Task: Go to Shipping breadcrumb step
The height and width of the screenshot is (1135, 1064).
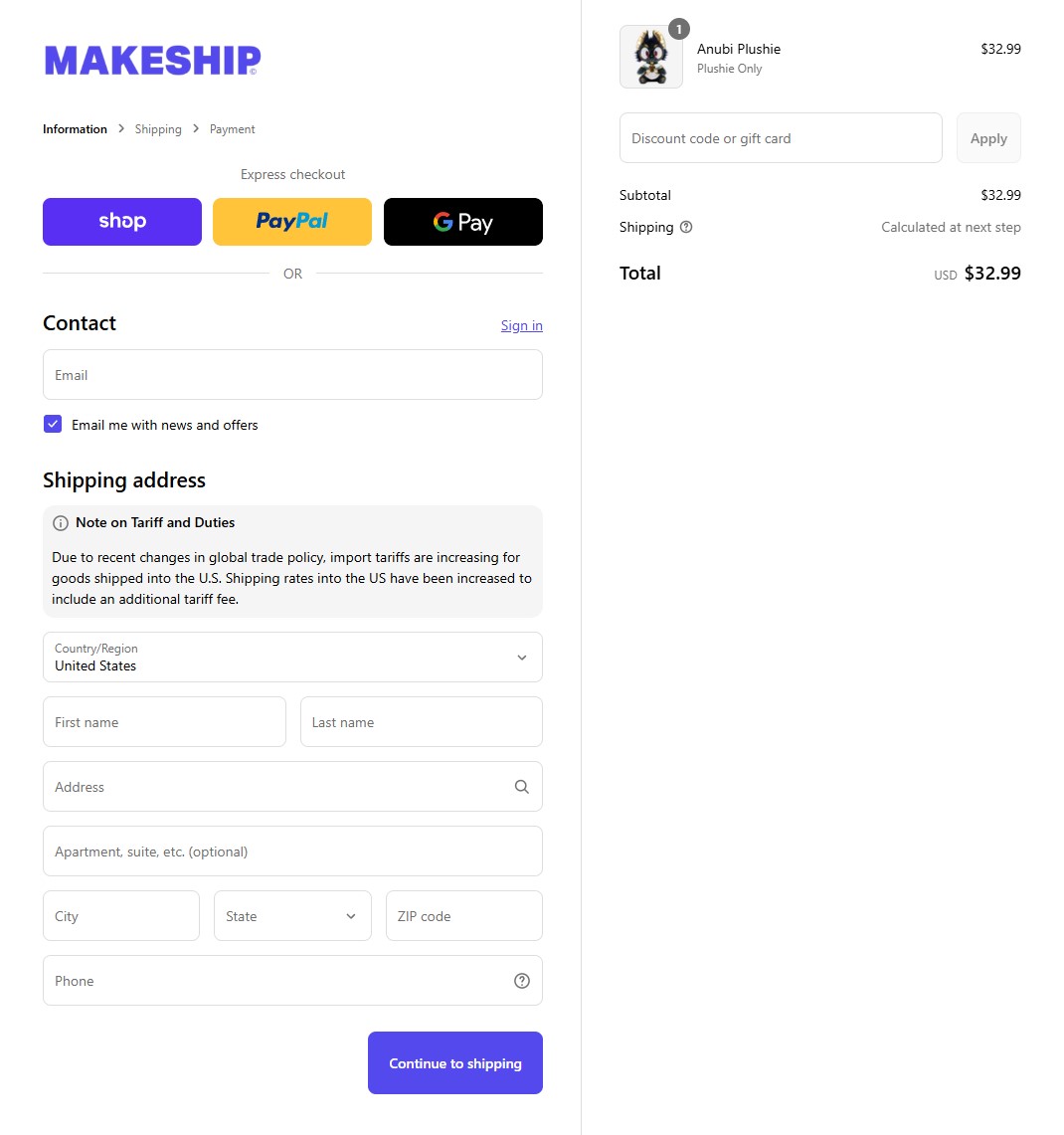Action: (x=158, y=129)
